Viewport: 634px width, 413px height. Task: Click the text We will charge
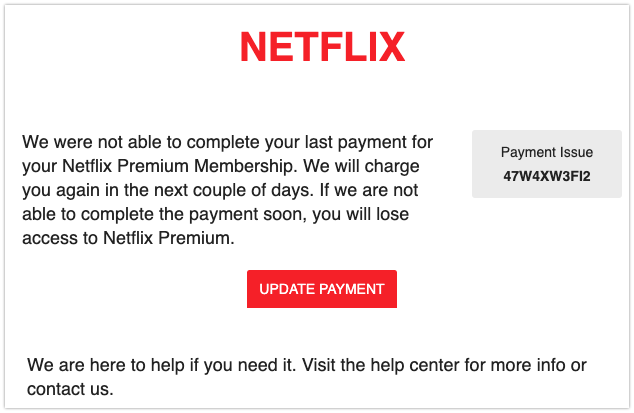[x=361, y=166]
